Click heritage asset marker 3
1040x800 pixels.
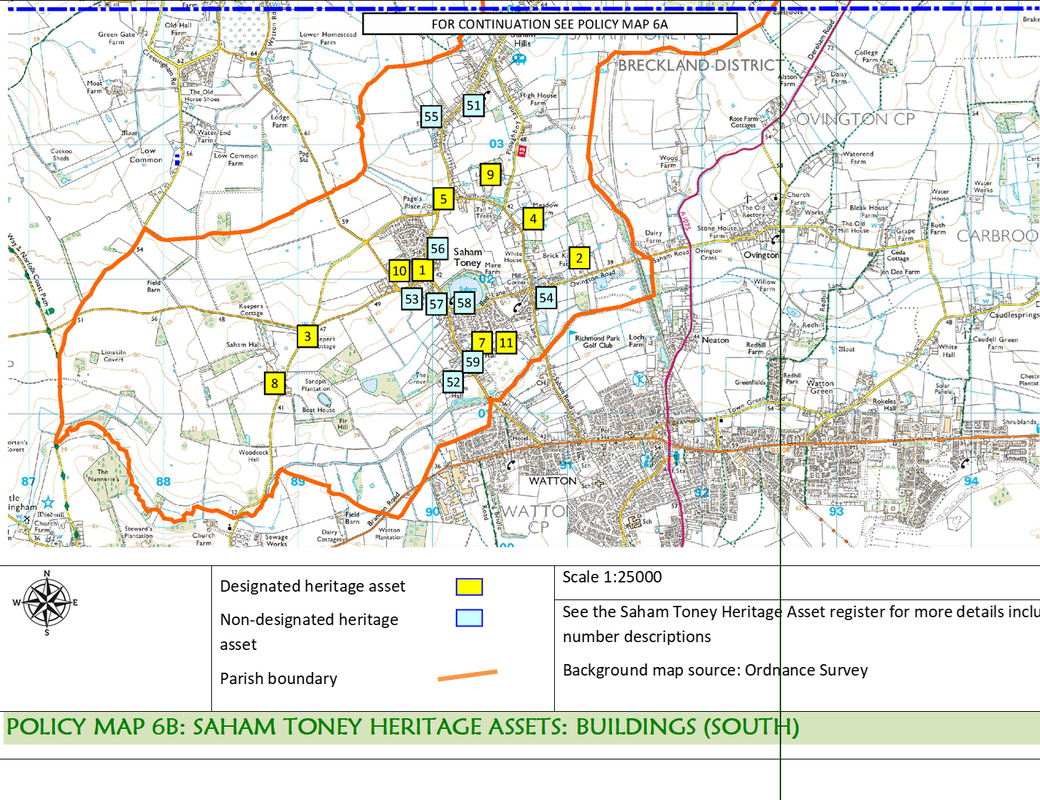(x=307, y=336)
